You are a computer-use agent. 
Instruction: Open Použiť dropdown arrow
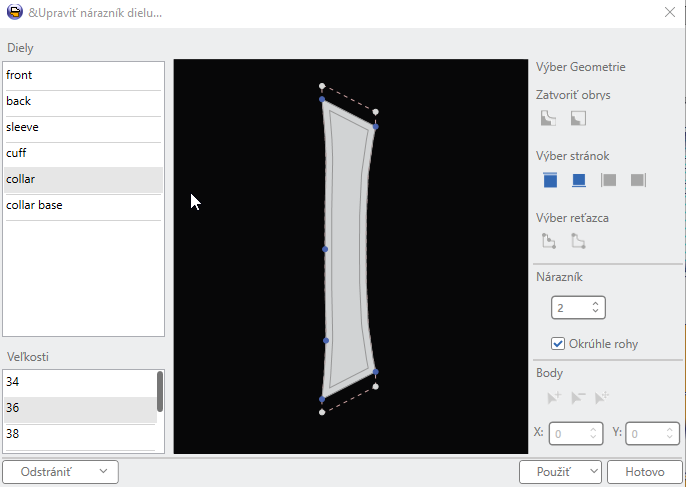594,471
